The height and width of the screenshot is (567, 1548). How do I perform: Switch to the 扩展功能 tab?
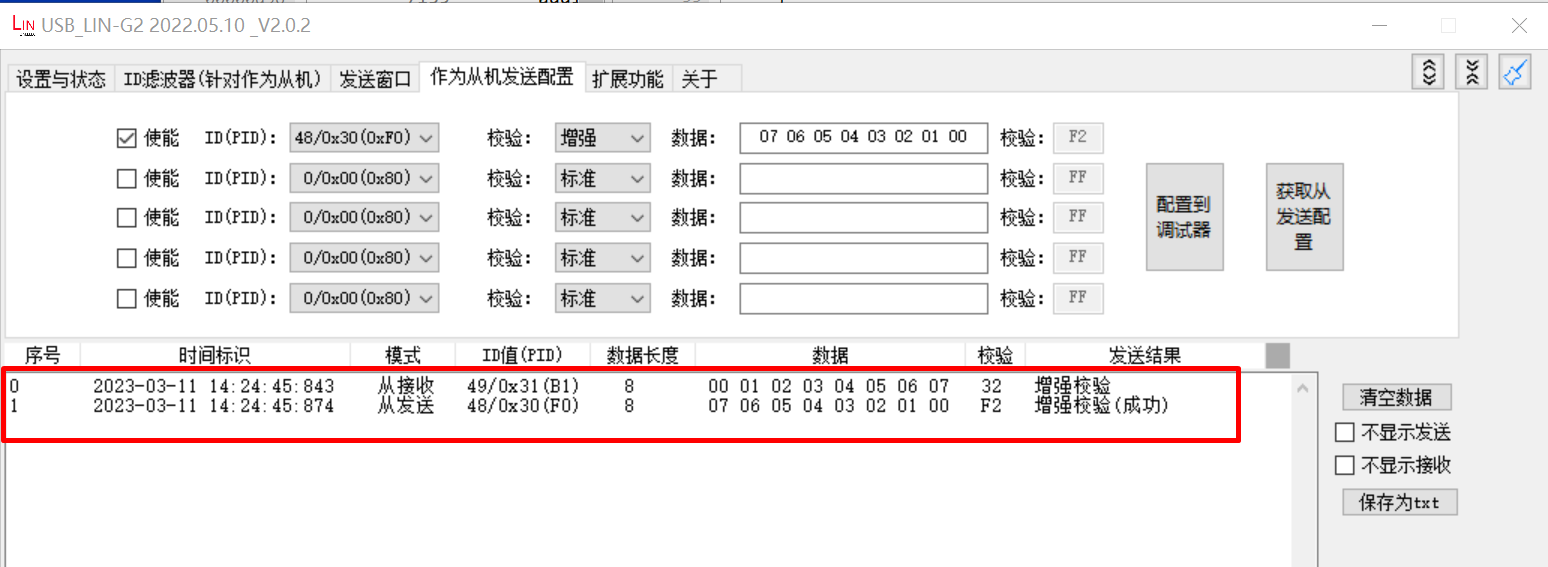click(628, 79)
